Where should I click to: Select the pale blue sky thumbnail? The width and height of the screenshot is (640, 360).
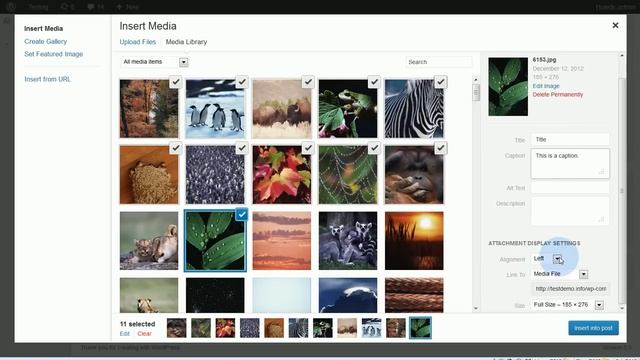(282, 295)
